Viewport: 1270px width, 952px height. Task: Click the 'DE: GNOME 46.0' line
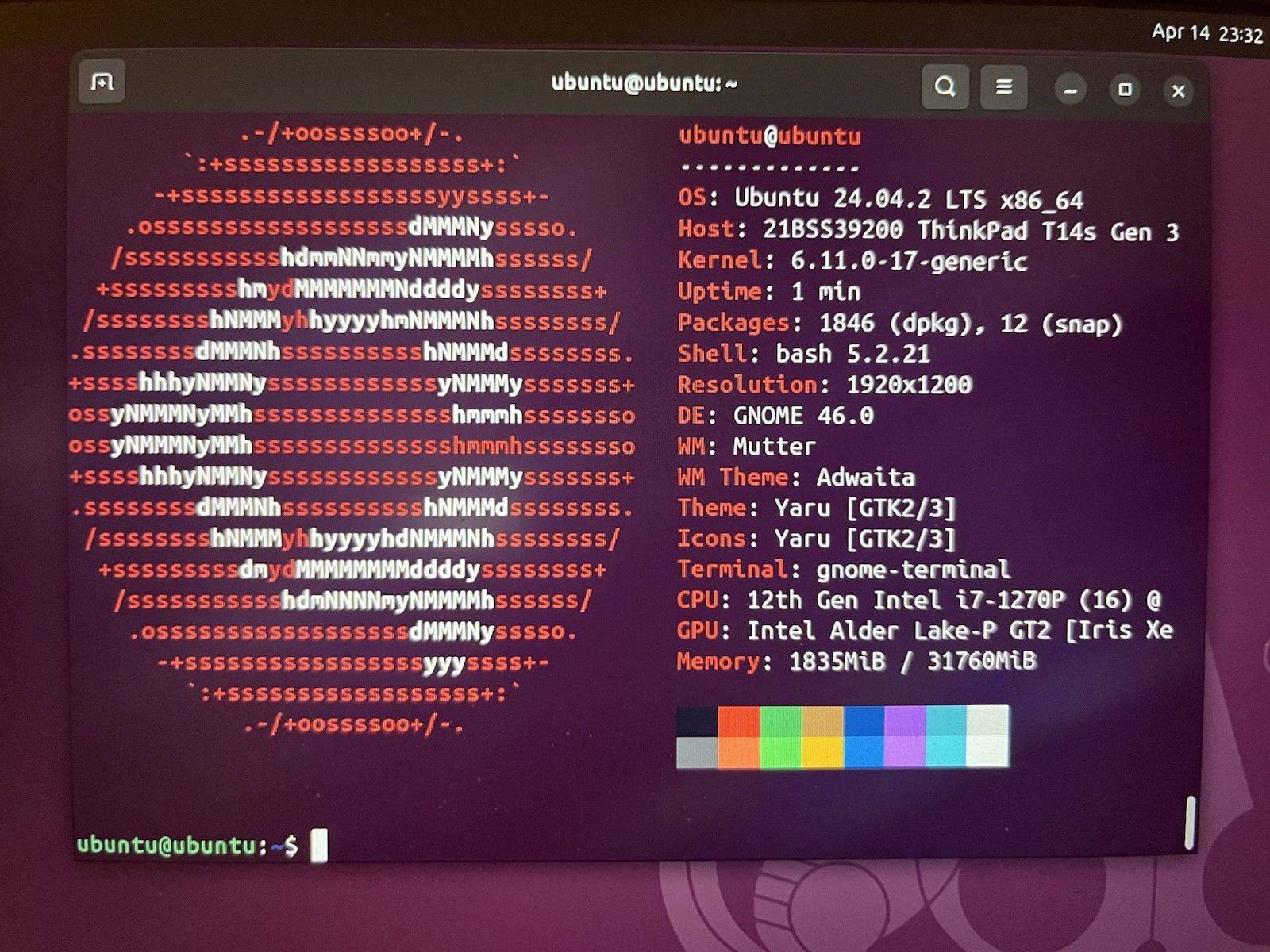(x=775, y=415)
